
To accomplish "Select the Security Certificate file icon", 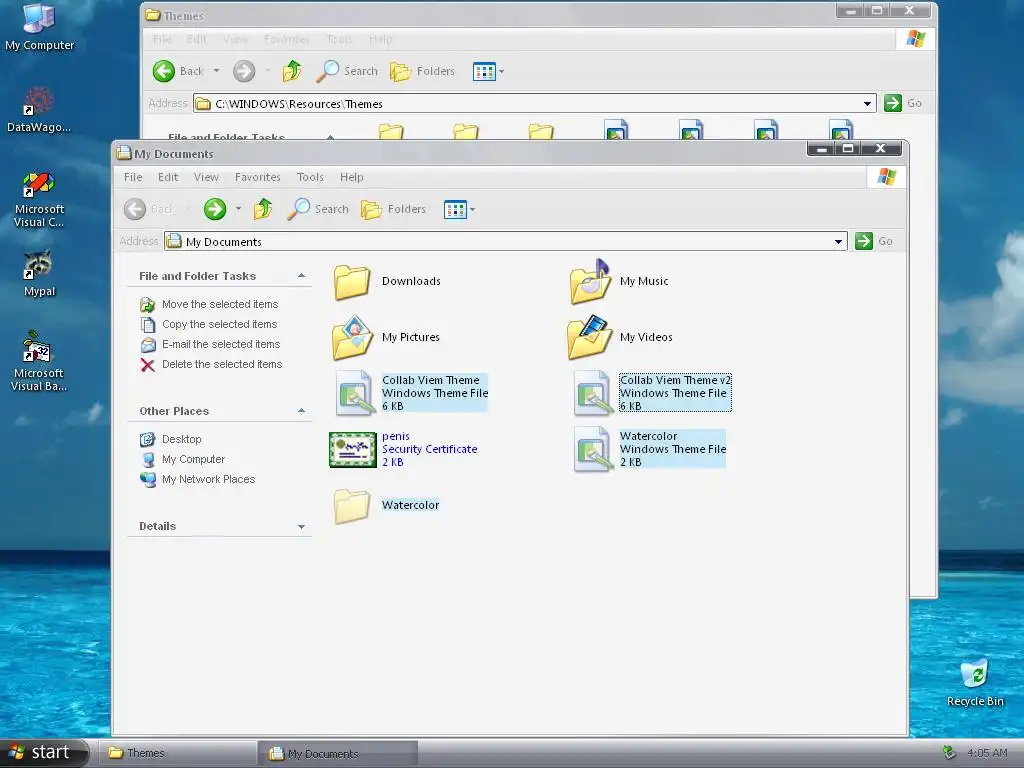I will (x=353, y=449).
